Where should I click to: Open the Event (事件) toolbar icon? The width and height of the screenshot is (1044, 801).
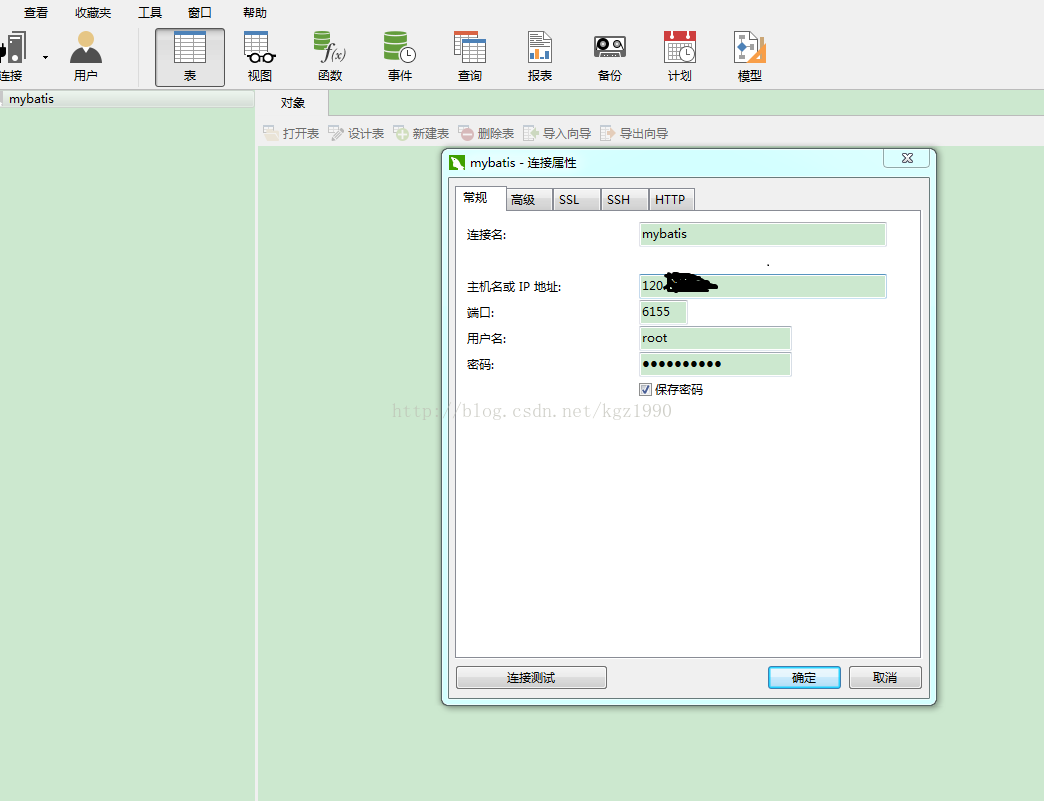coord(399,56)
